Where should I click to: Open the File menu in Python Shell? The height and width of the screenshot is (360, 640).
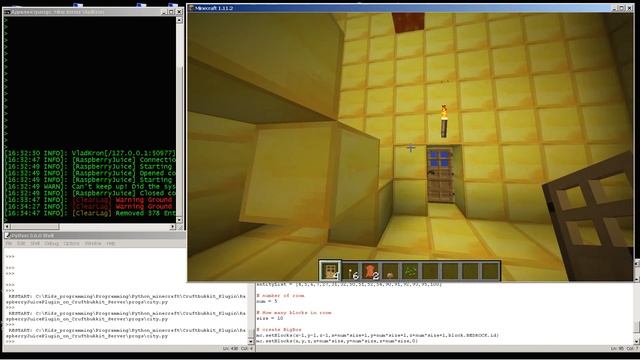tap(9, 243)
